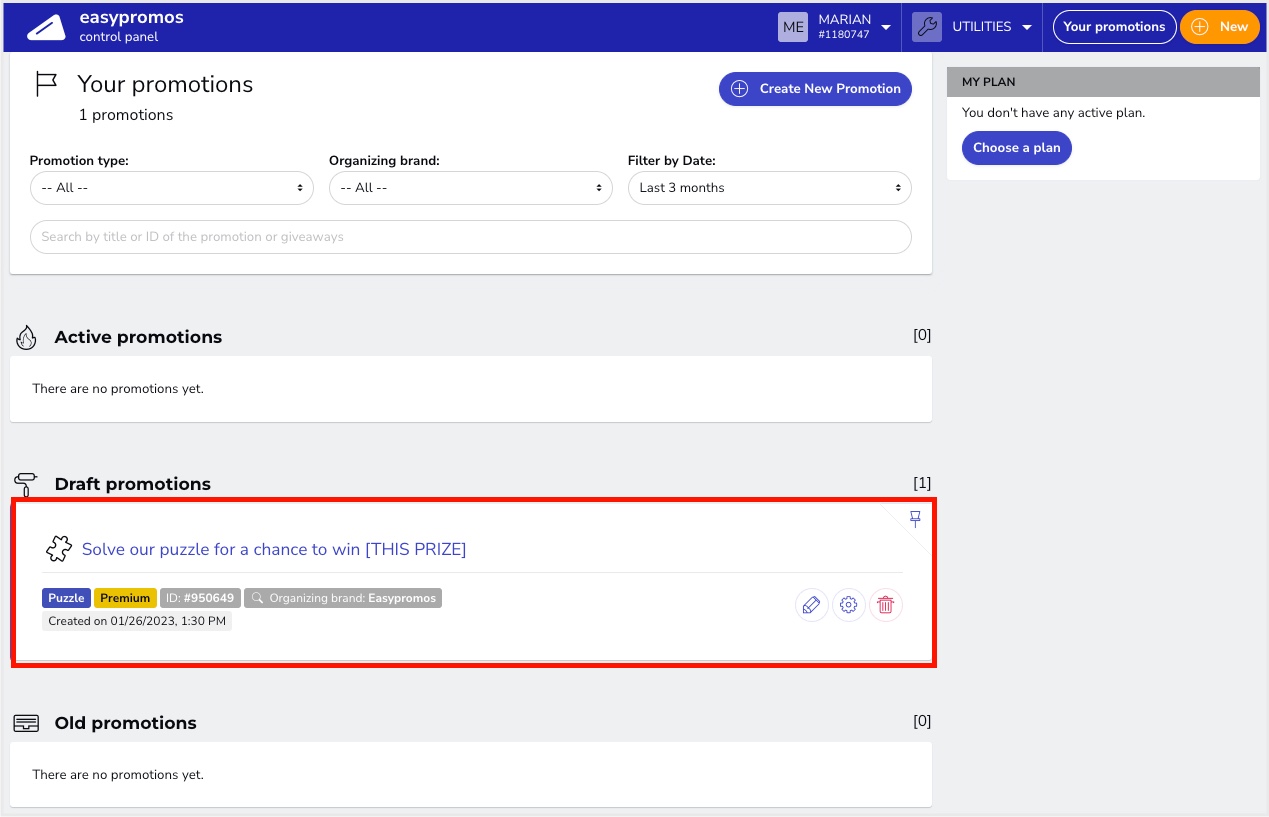The width and height of the screenshot is (1269, 817).
Task: Change the Filter by Date selection
Action: (769, 188)
